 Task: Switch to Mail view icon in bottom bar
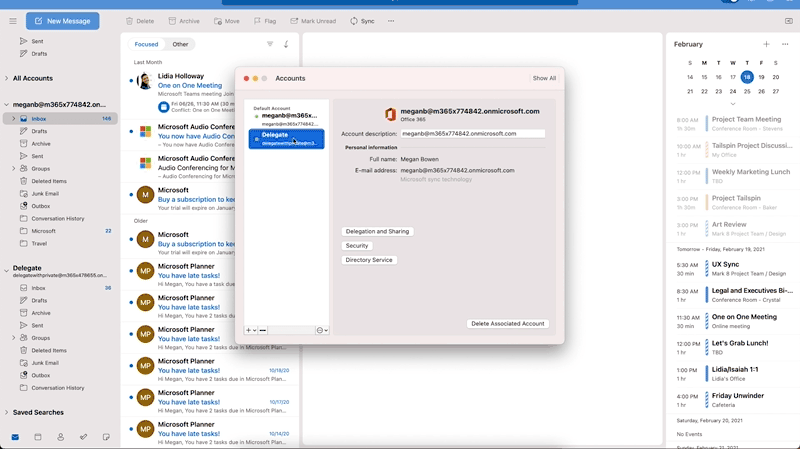(15, 437)
